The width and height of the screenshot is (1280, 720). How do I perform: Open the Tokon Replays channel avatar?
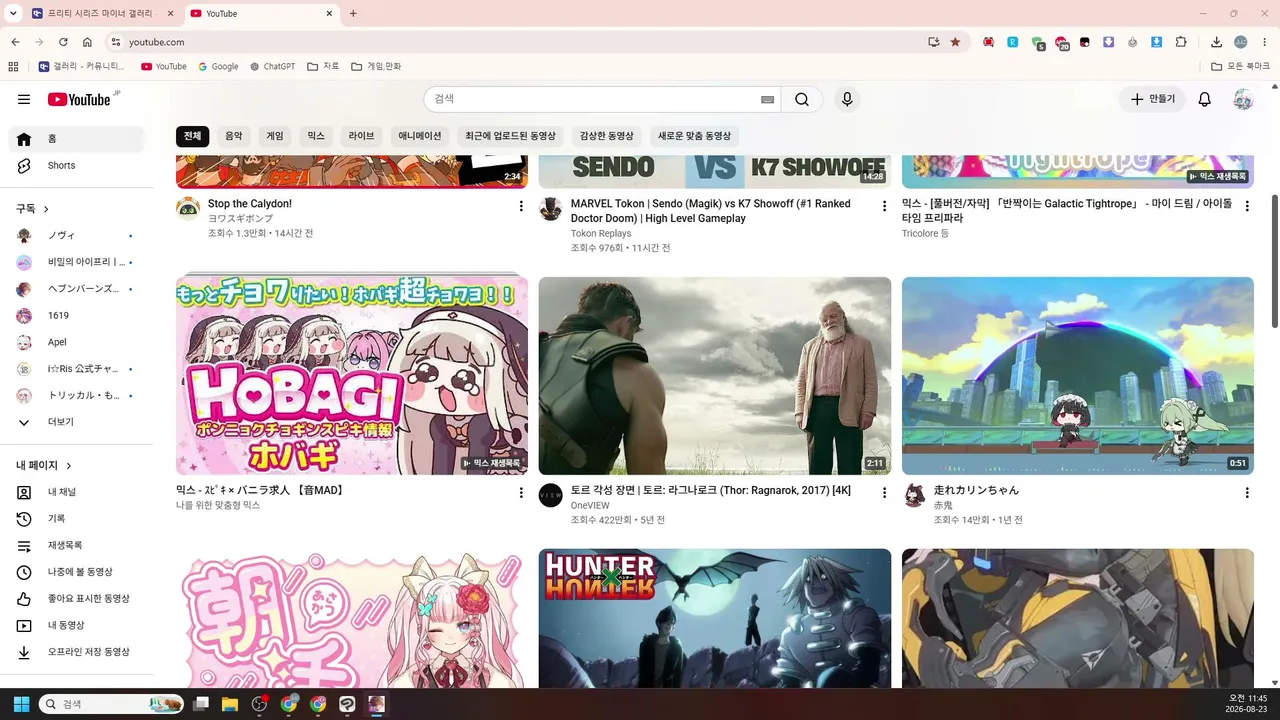tap(551, 209)
